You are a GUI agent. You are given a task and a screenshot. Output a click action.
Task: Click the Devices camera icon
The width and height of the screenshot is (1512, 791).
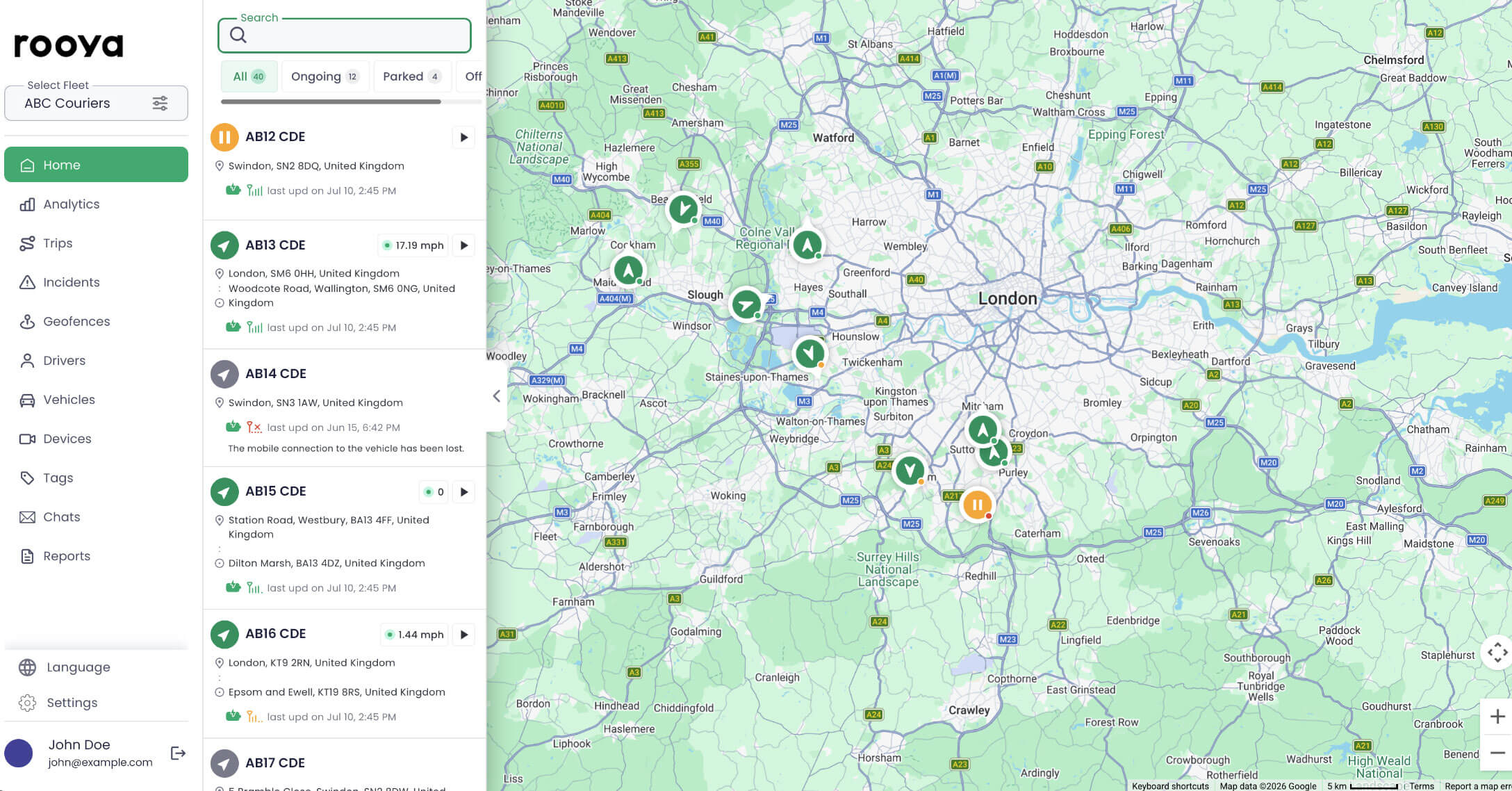[x=27, y=439]
